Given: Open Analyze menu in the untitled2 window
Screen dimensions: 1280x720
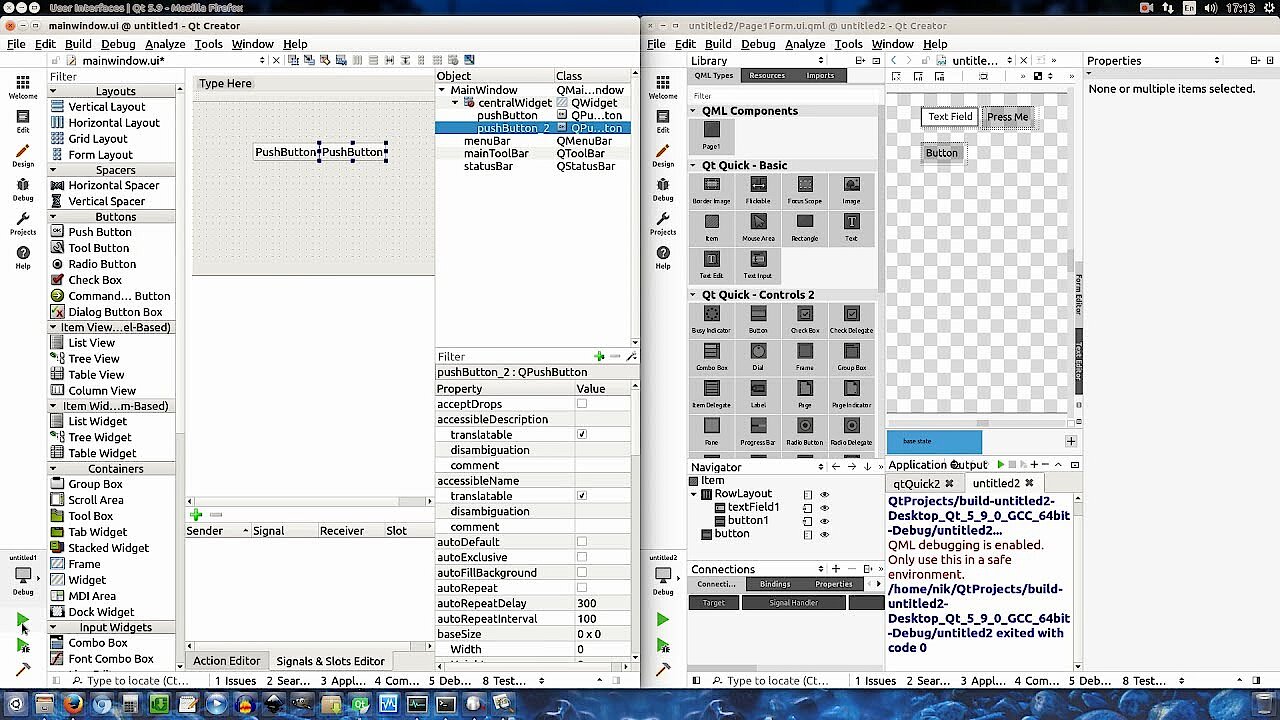Looking at the screenshot, I should point(805,44).
